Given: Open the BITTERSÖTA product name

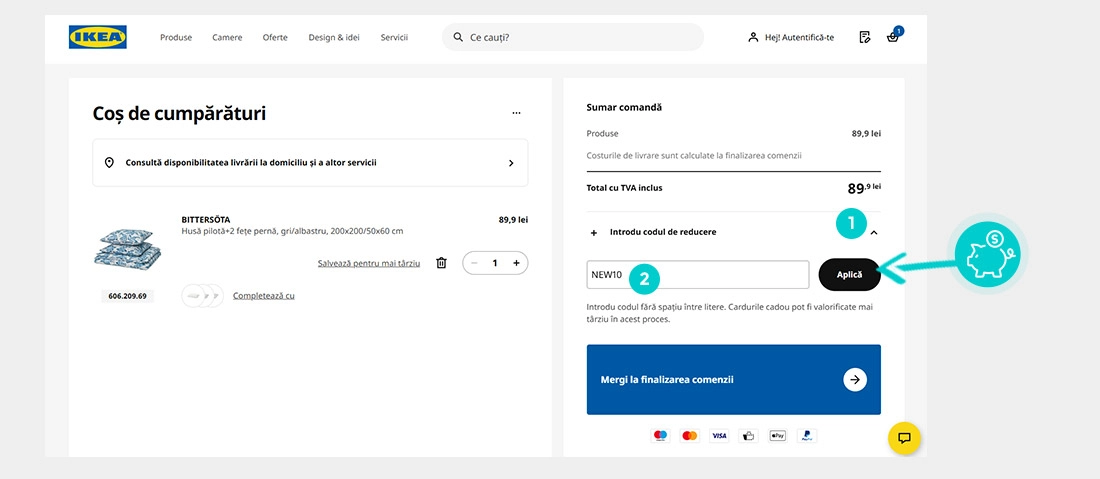Looking at the screenshot, I should pos(206,220).
